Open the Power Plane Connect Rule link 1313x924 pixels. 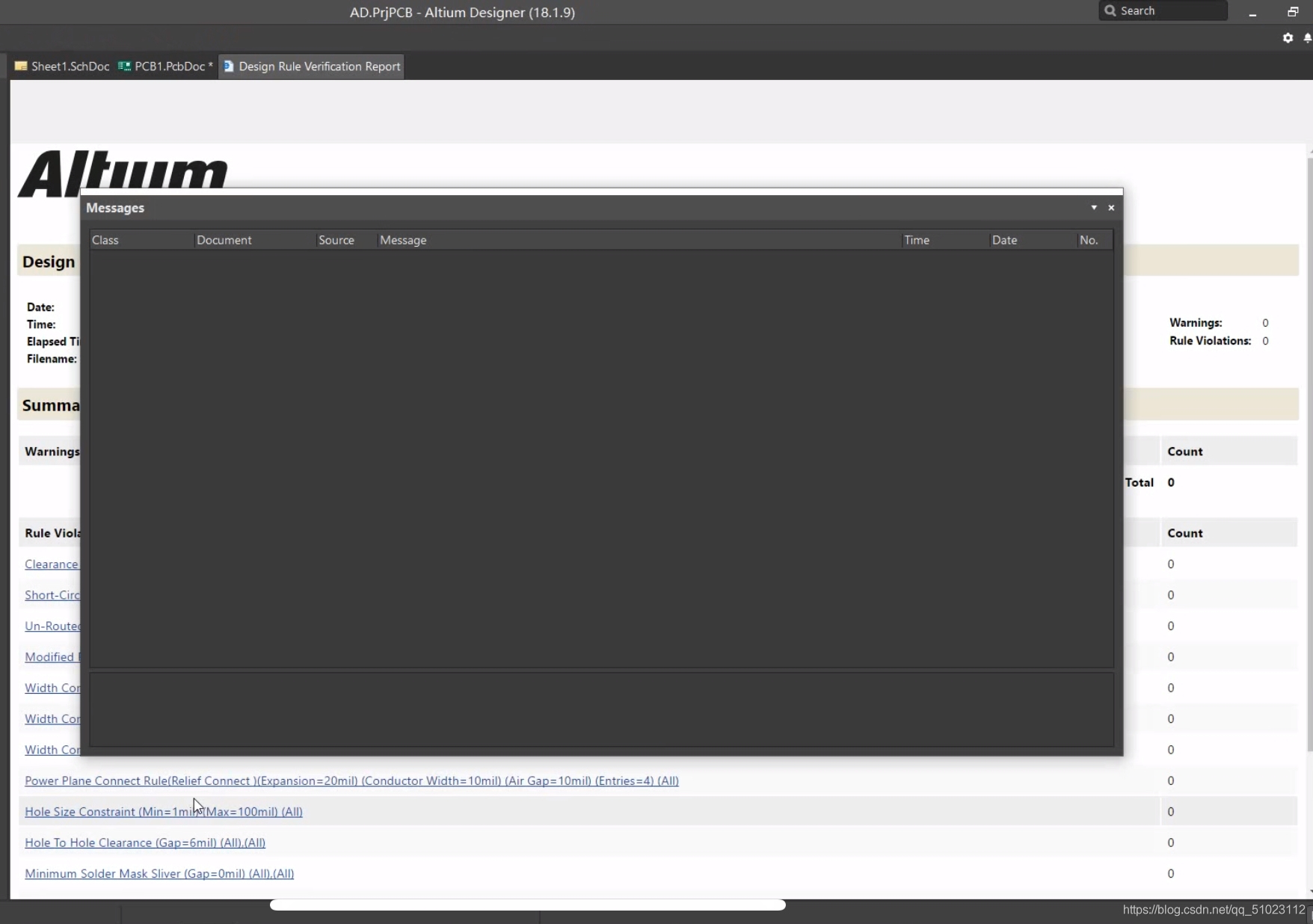point(351,780)
